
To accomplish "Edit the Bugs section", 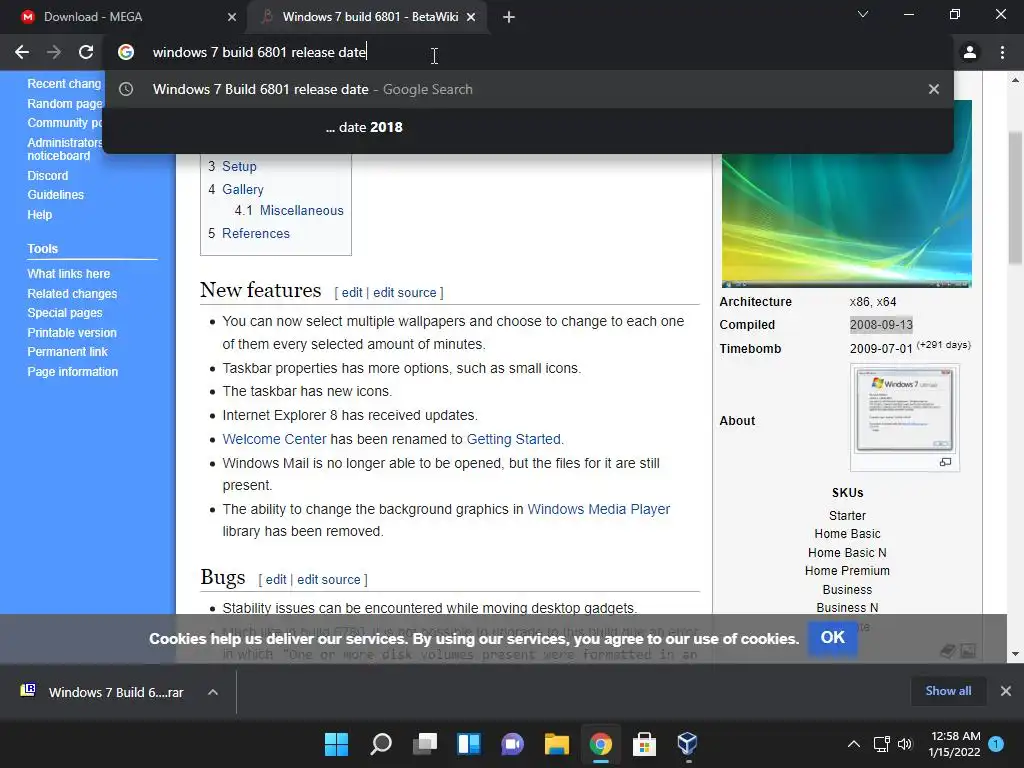I will [276, 579].
